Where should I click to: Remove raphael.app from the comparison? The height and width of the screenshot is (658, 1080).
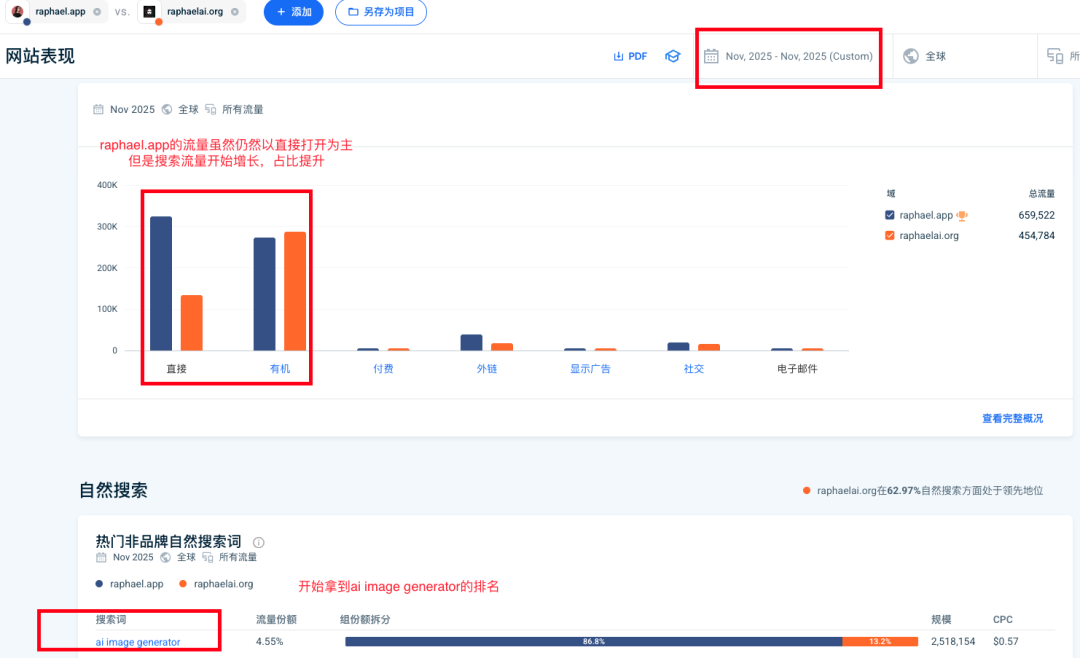click(97, 12)
